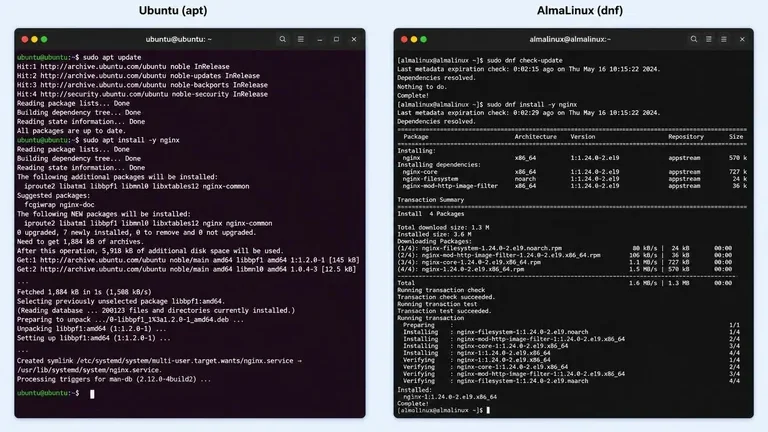Image resolution: width=768 pixels, height=432 pixels.
Task: Click the green dot on the AlmaLinux terminal
Action: click(424, 39)
